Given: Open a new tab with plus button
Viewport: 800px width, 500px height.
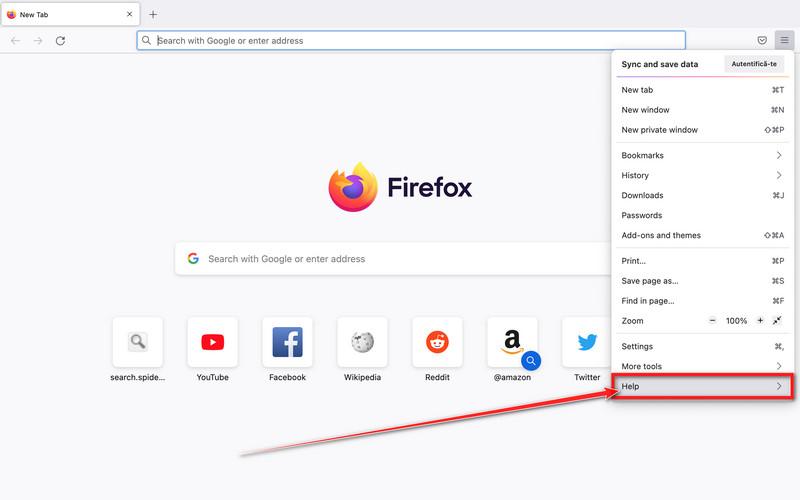Looking at the screenshot, I should click(153, 14).
